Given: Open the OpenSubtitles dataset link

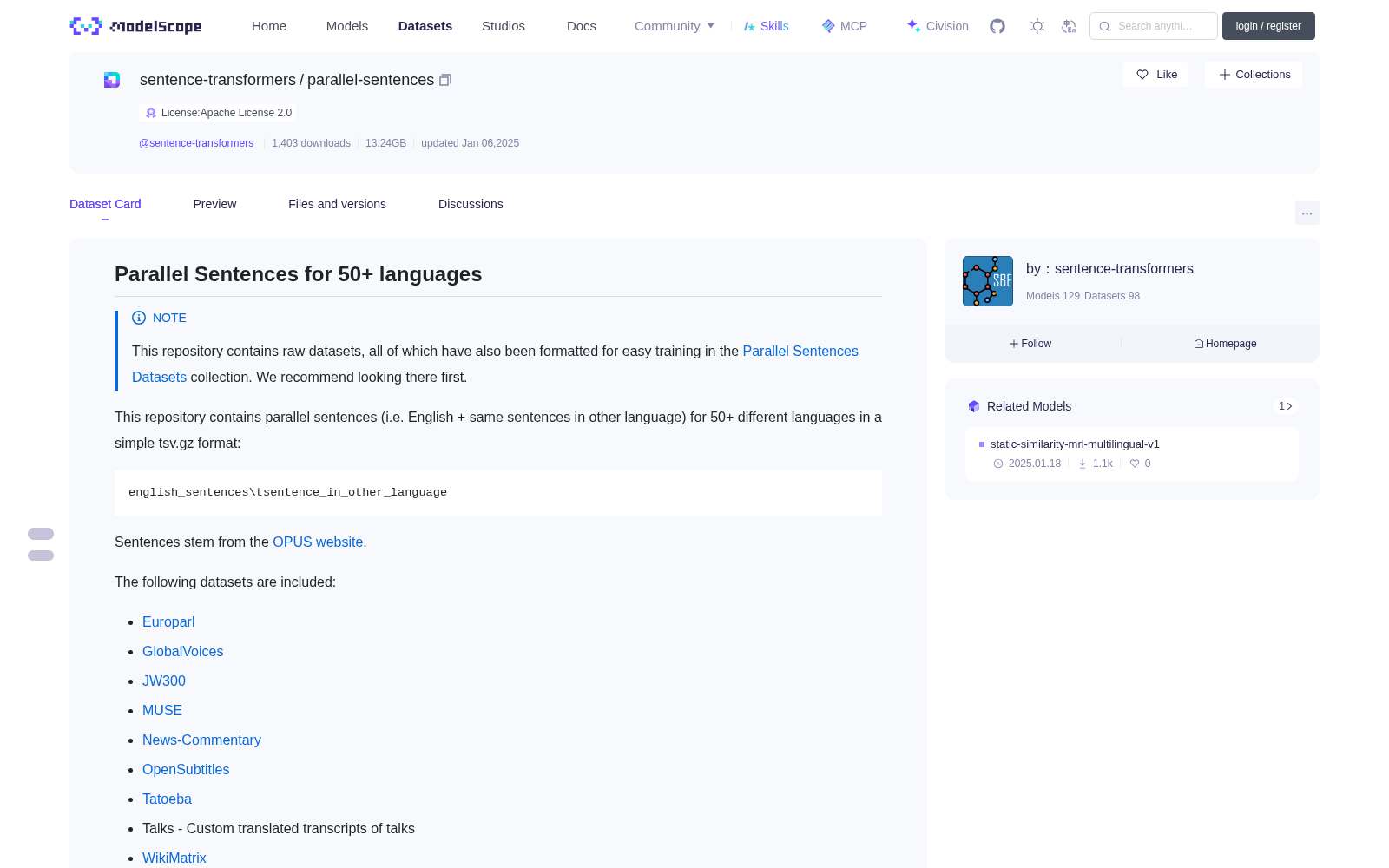Looking at the screenshot, I should pyautogui.click(x=186, y=769).
